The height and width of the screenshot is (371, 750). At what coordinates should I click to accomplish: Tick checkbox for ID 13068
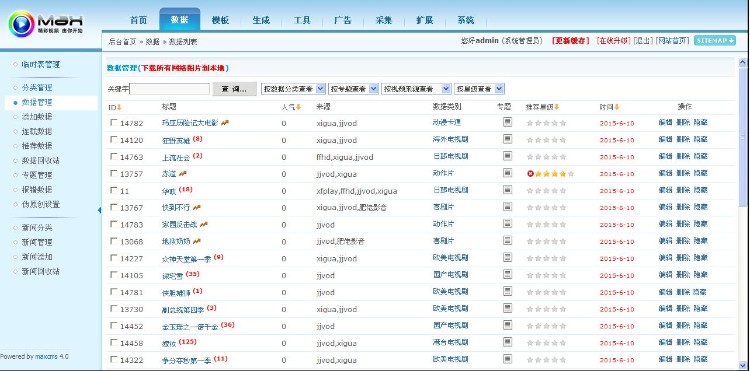[113, 240]
